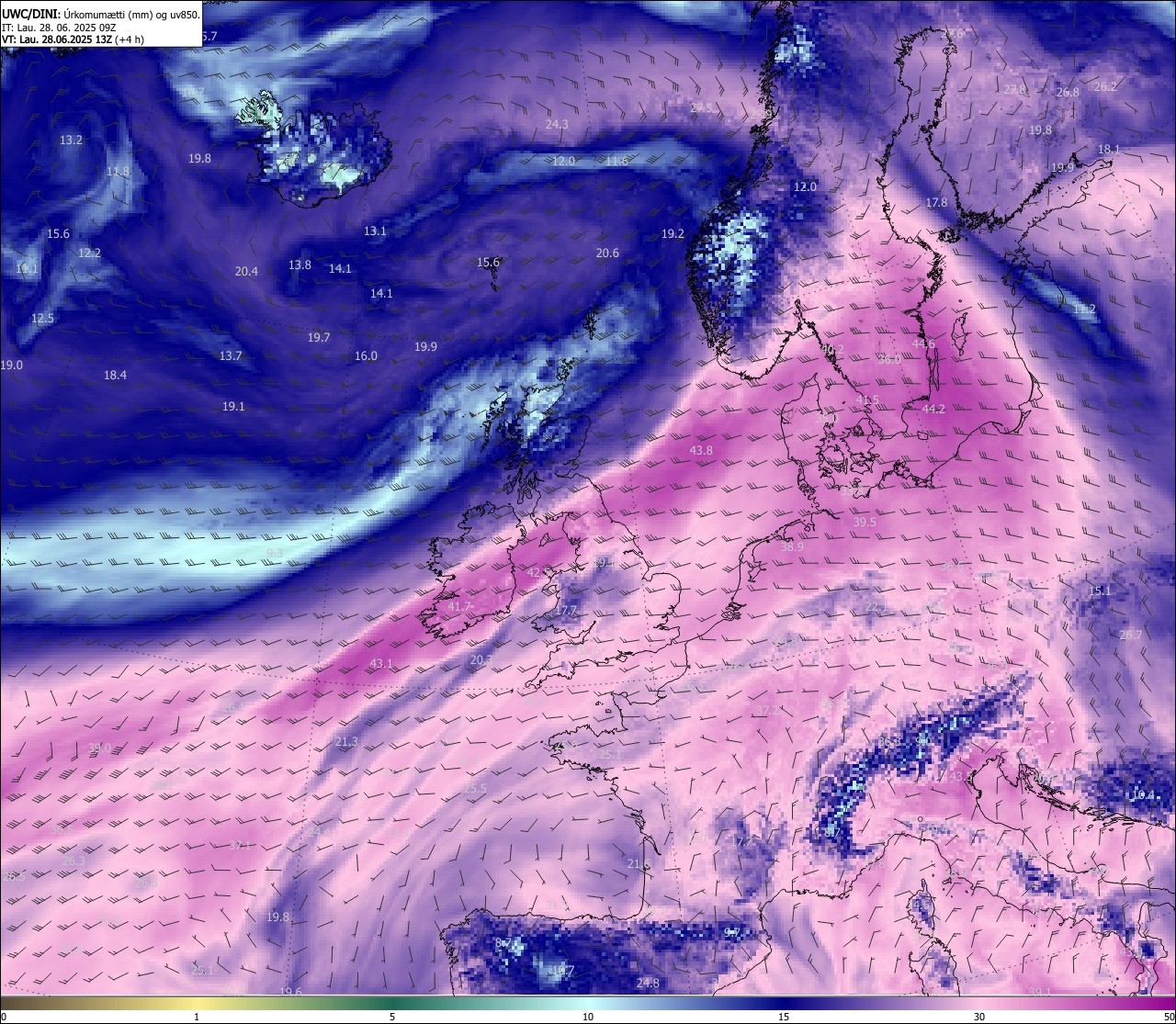The image size is (1176, 1024).
Task: Click the 26.7 value at the right edge
Action: click(1130, 636)
